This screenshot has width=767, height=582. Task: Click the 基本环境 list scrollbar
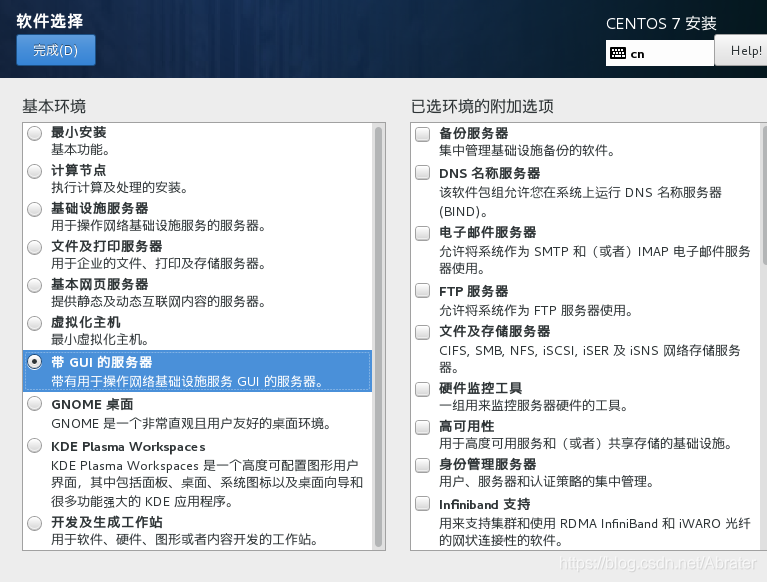(x=378, y=336)
